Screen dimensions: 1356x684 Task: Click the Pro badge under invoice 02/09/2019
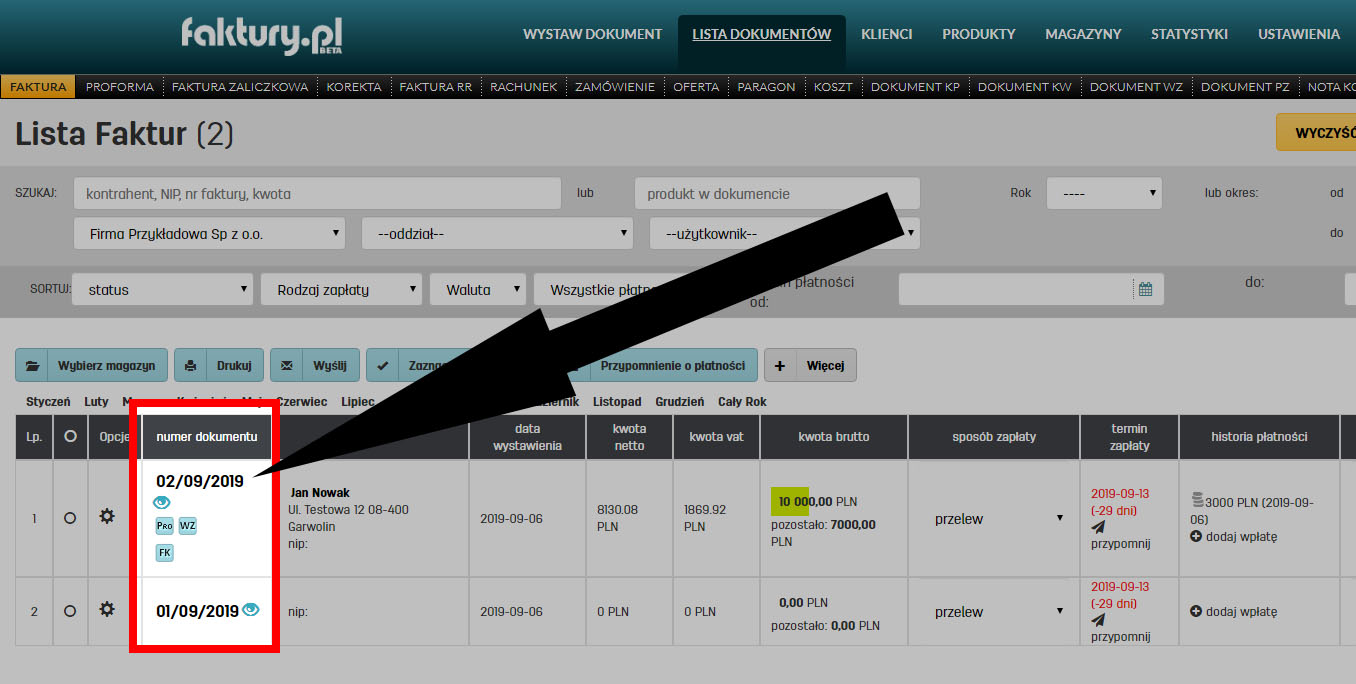(x=165, y=526)
